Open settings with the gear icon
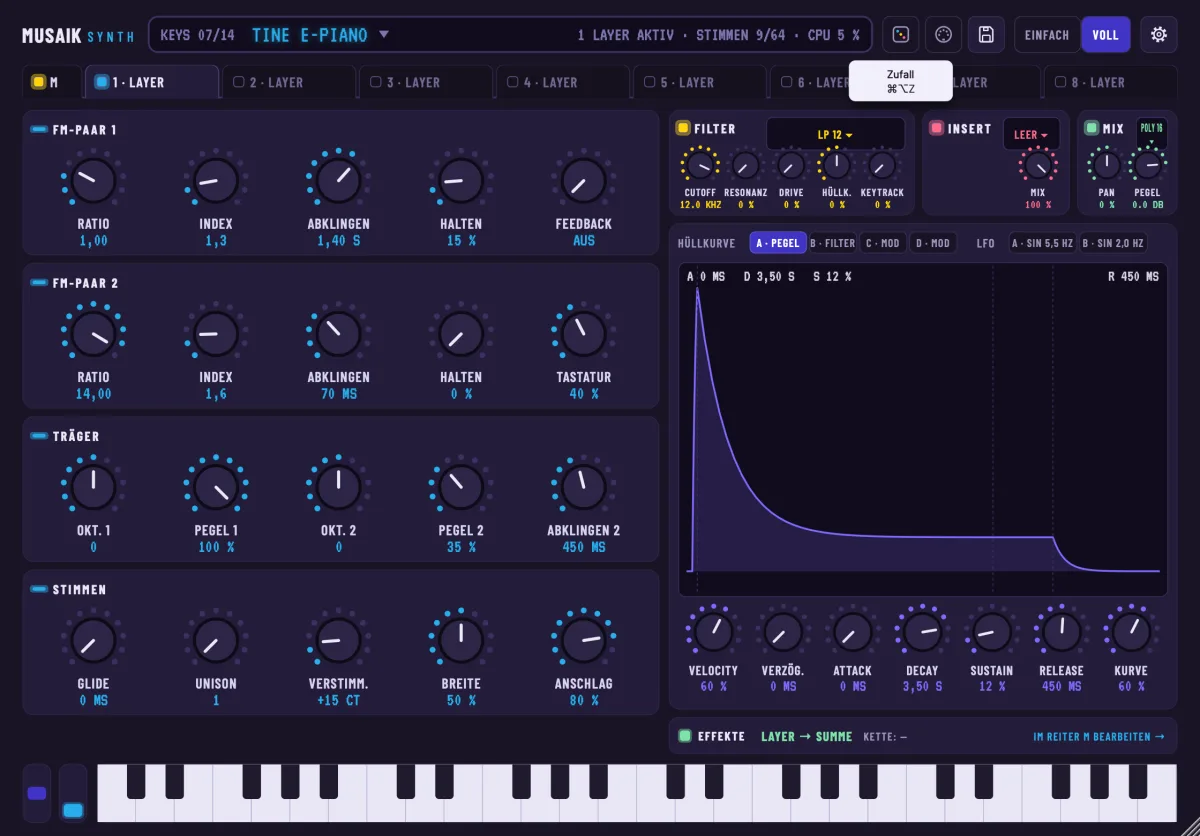The height and width of the screenshot is (836, 1200). [1159, 35]
